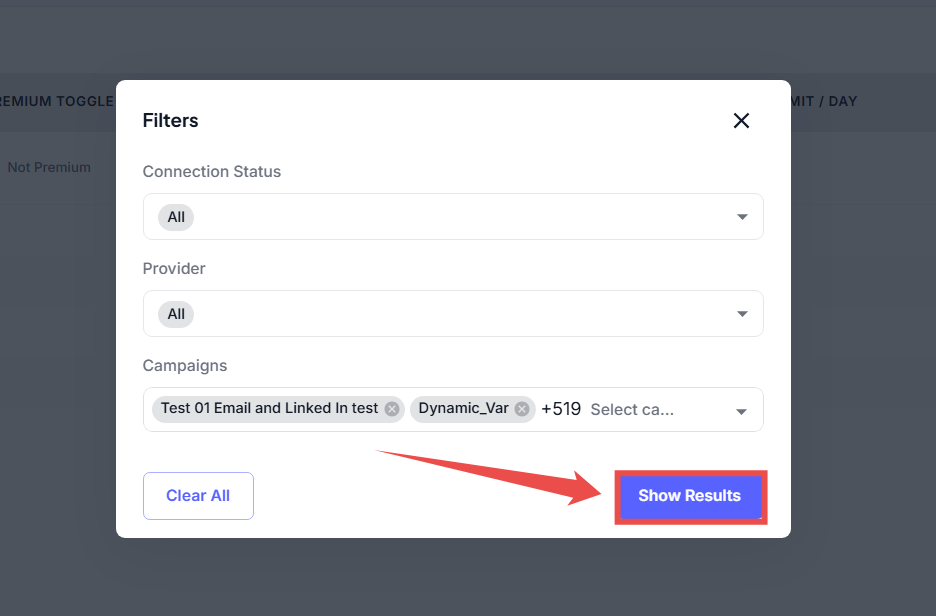Close the Filters dialog with X
The width and height of the screenshot is (936, 616).
(741, 121)
